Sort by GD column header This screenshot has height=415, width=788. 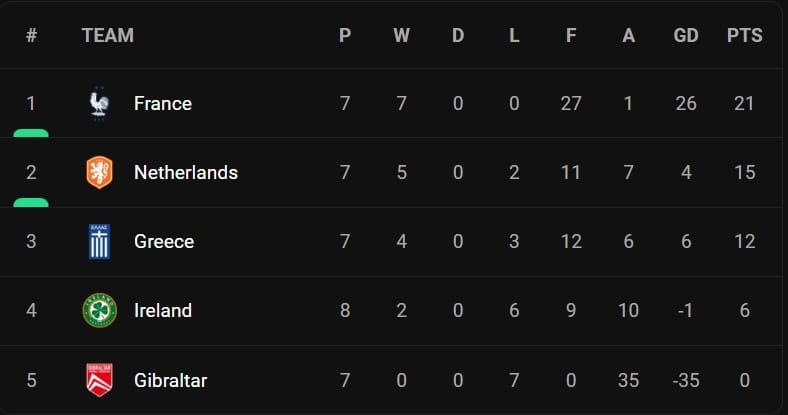[x=686, y=36]
